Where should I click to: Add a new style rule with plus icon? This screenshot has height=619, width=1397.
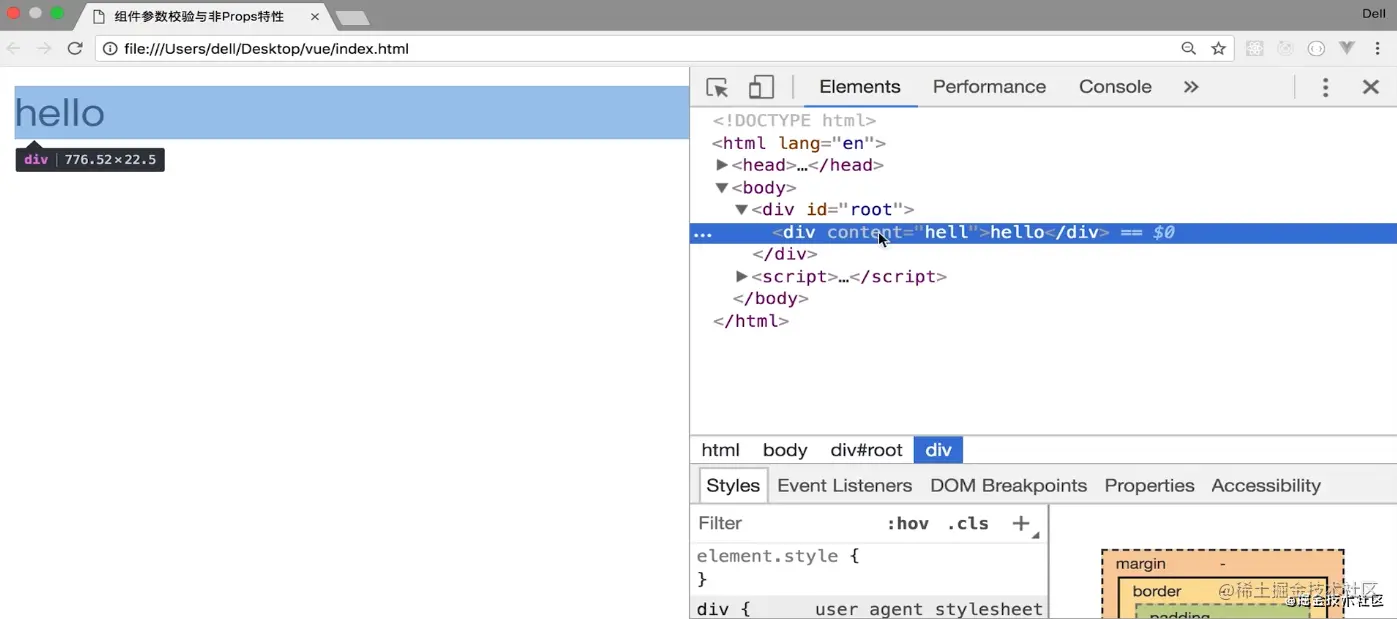click(1021, 523)
